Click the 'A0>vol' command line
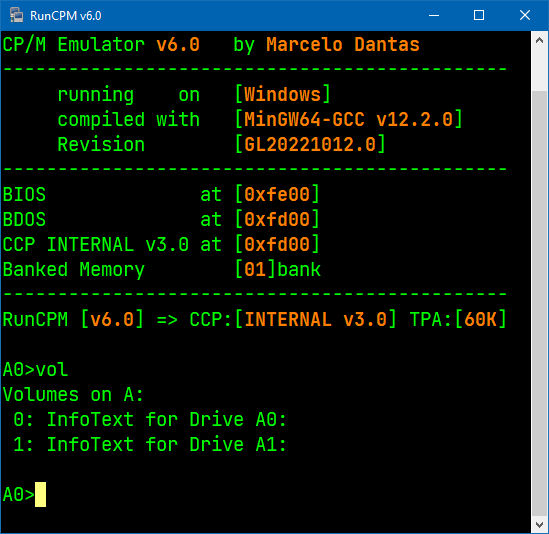 coord(35,370)
